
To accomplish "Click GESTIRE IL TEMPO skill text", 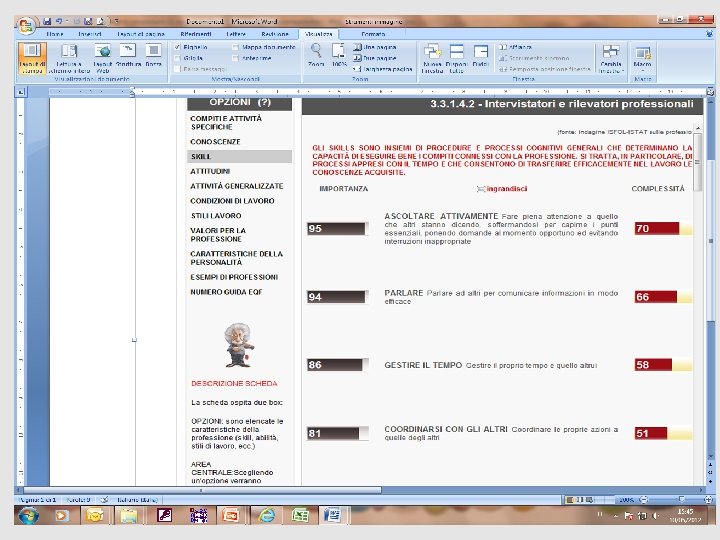I will click(423, 365).
